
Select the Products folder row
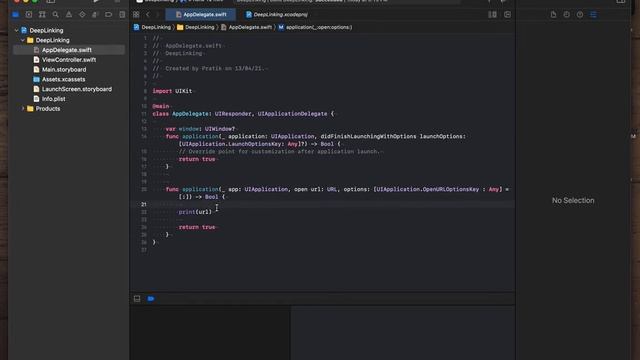(x=69, y=109)
